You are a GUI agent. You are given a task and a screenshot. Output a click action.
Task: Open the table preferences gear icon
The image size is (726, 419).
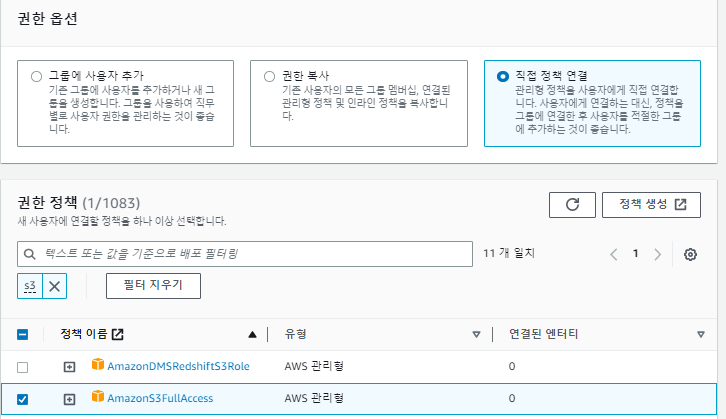pyautogui.click(x=690, y=254)
